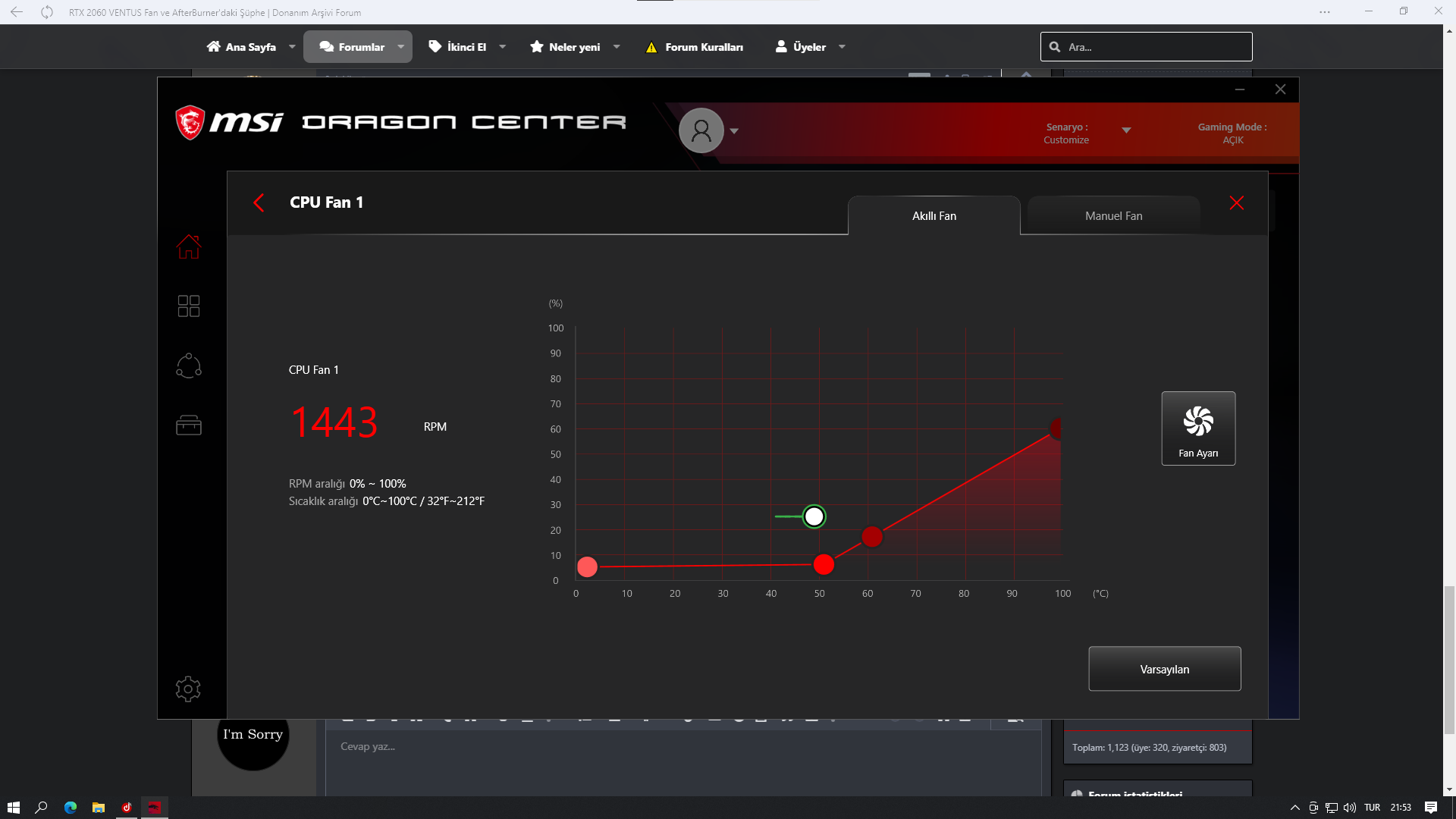Viewport: 1456px width, 819px height.
Task: Open Windows taskbar search
Action: pos(42,808)
